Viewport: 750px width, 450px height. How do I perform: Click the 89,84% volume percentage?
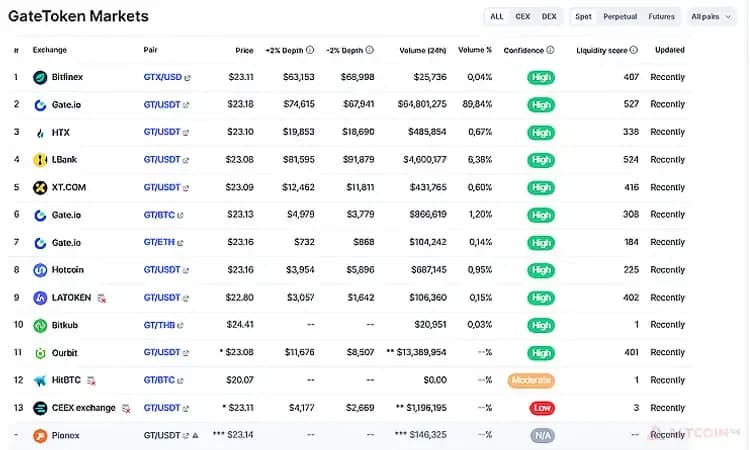(477, 104)
